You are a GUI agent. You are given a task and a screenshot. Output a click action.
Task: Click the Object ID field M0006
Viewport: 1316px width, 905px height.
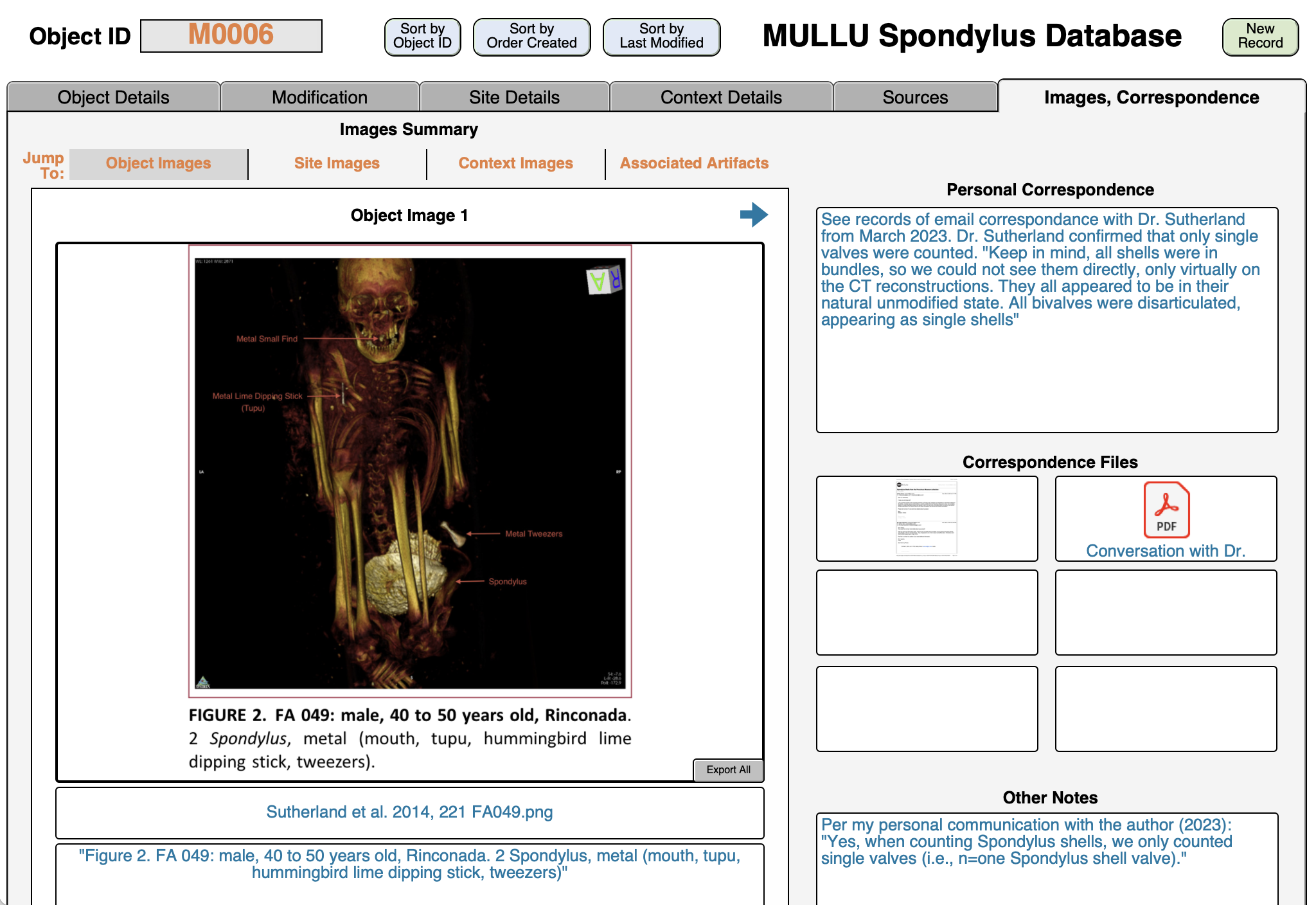coord(231,35)
